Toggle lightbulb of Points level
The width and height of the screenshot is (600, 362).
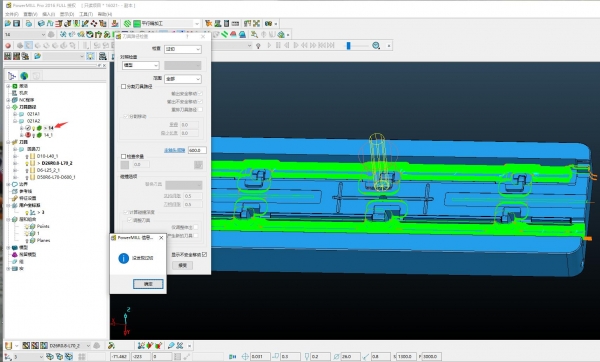pos(27,226)
